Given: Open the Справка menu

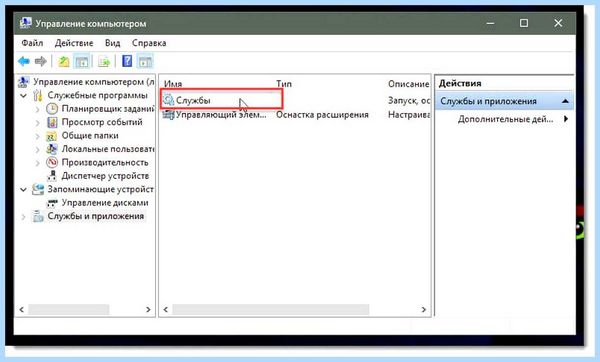Looking at the screenshot, I should click(149, 43).
